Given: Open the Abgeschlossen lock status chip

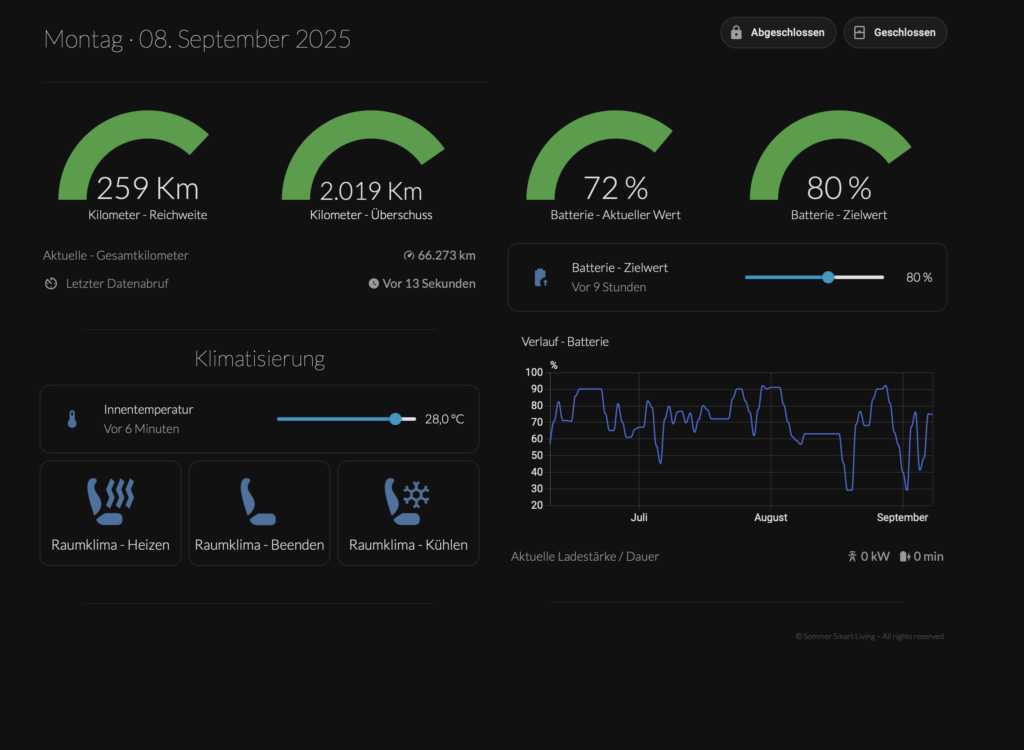Looking at the screenshot, I should (778, 33).
